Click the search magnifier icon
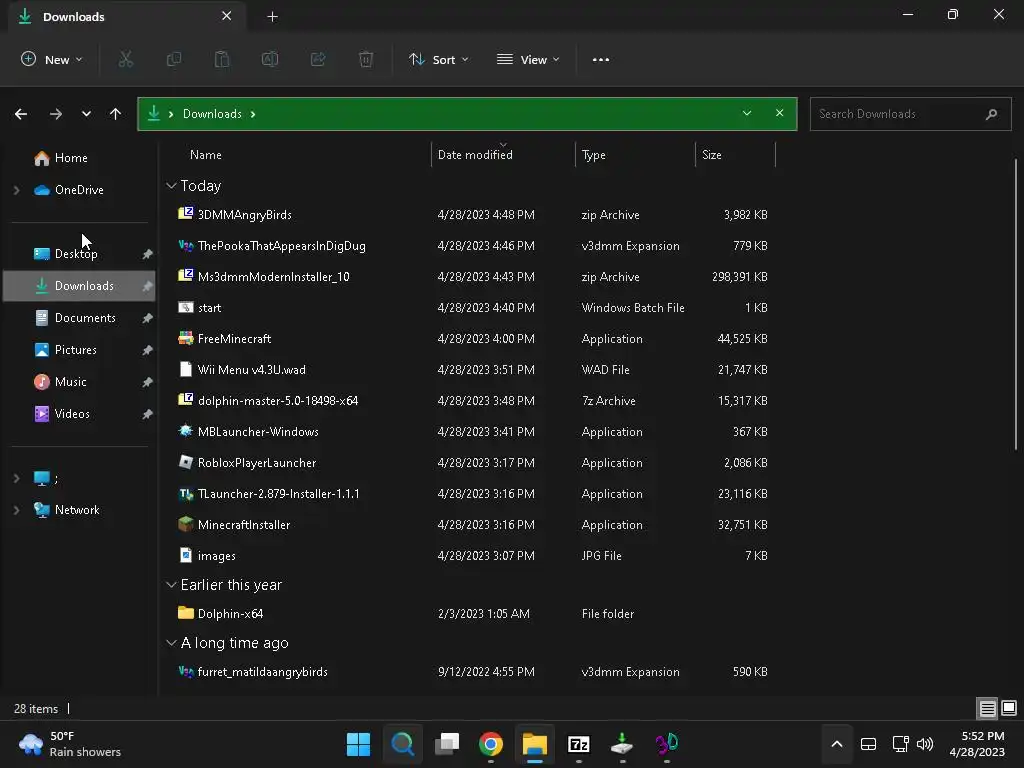1024x768 pixels. coord(991,114)
